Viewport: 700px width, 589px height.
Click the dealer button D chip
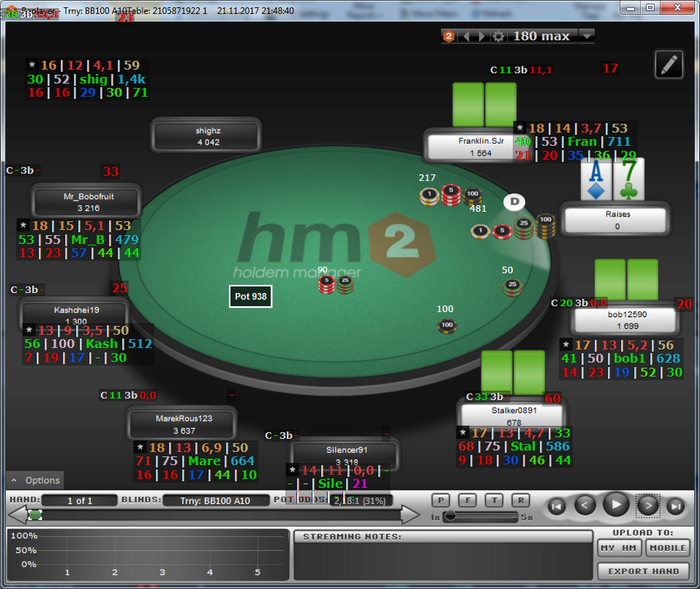[514, 202]
